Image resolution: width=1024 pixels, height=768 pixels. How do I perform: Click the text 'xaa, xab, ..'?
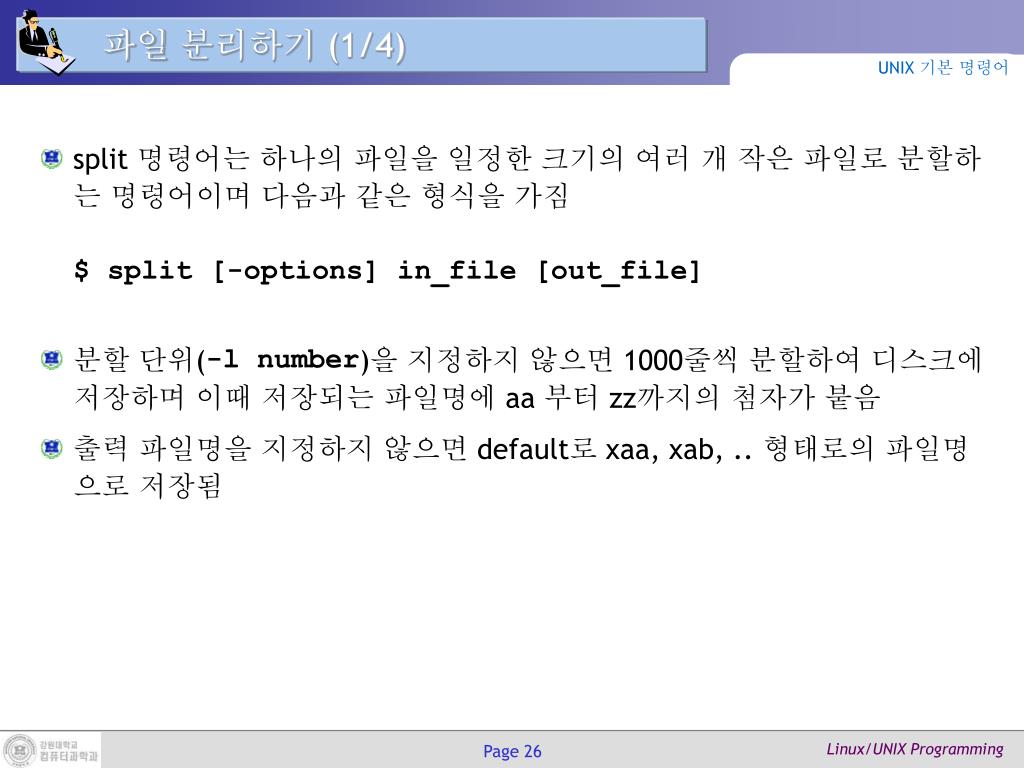click(679, 450)
